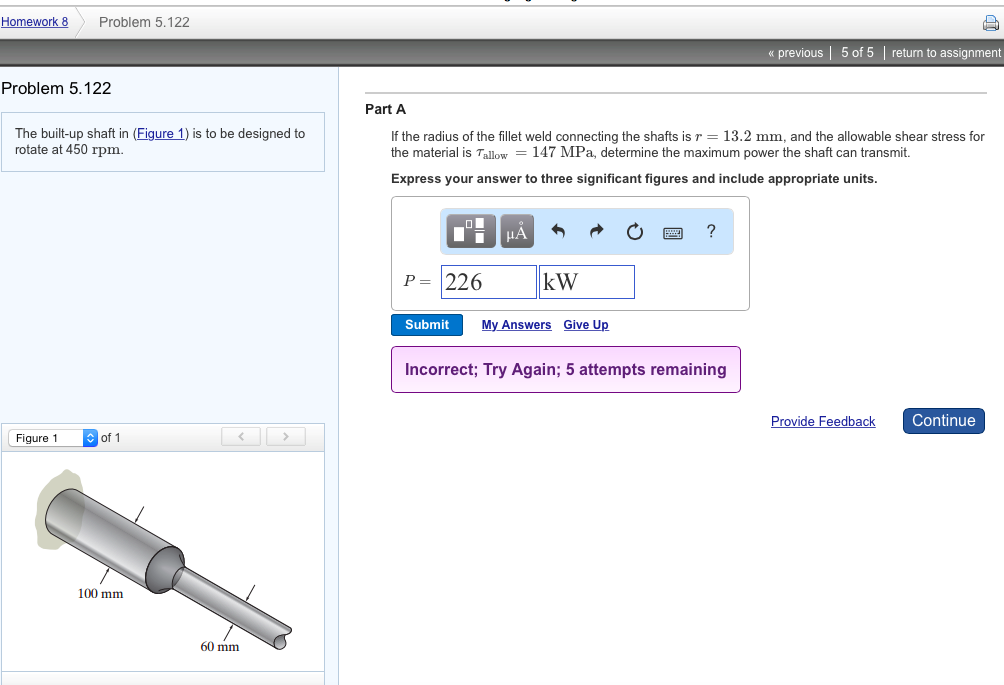Redo the last answer edit

[597, 232]
